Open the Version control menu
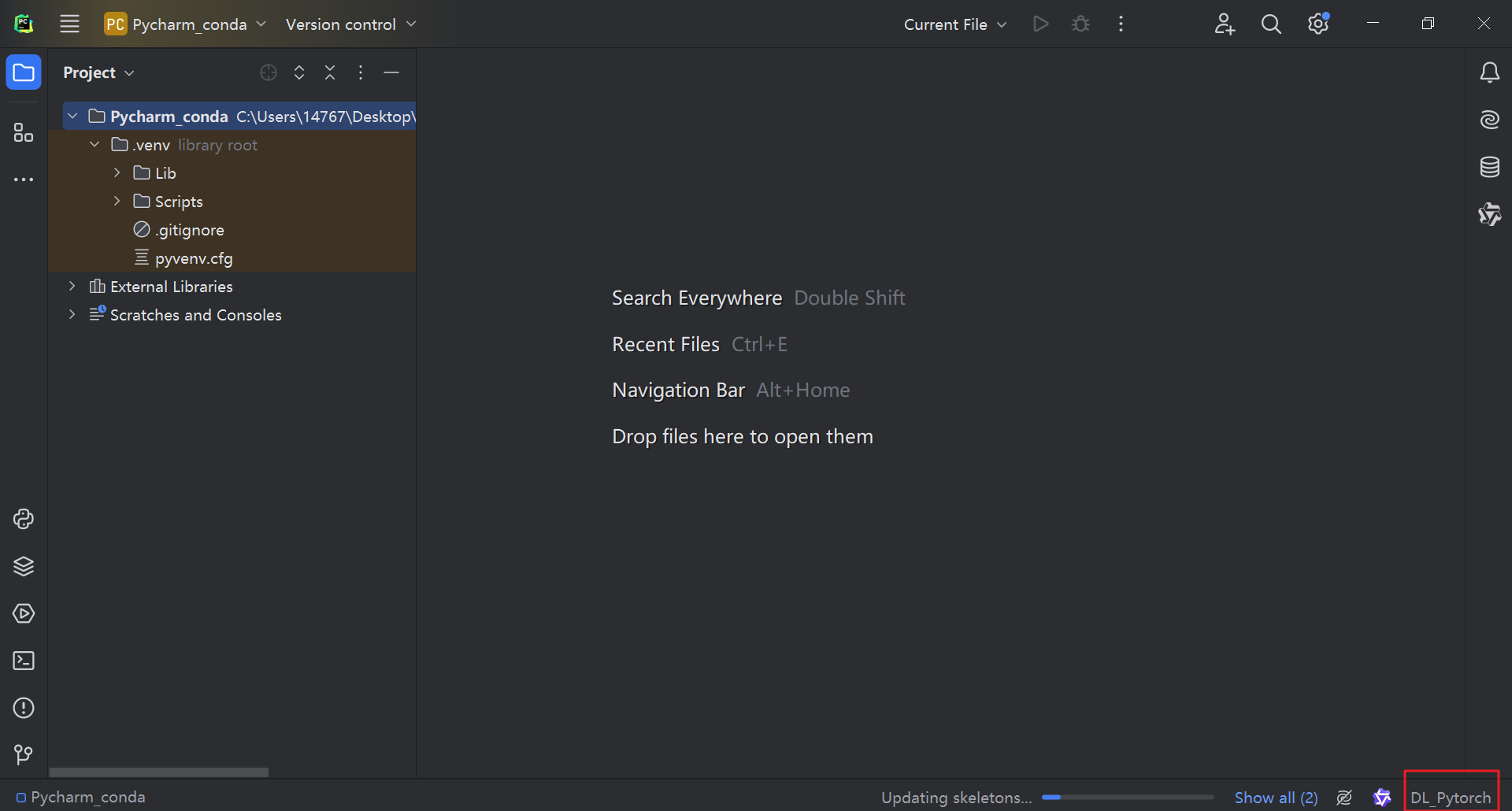 click(350, 24)
